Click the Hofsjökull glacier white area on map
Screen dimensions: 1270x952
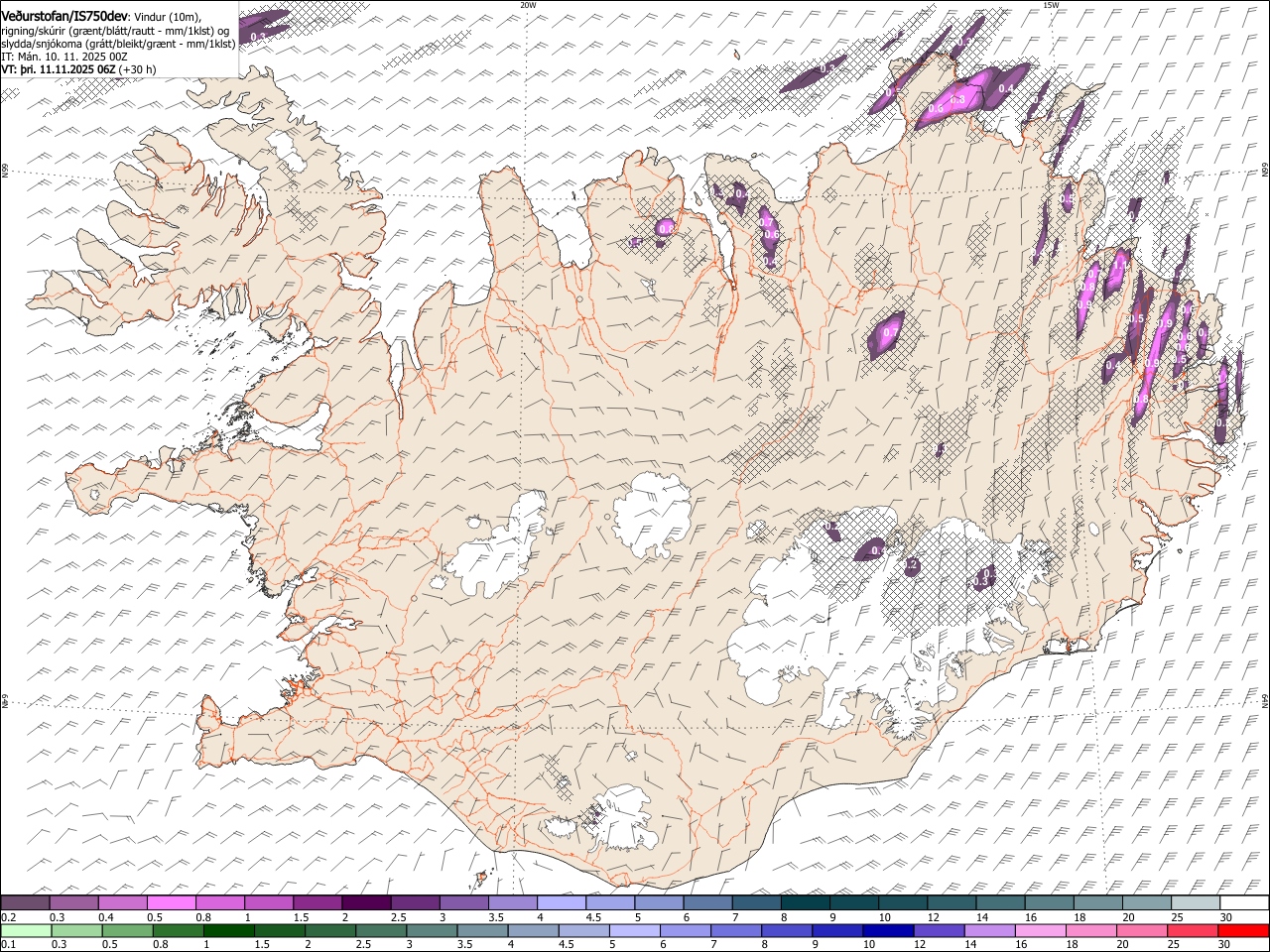(653, 514)
